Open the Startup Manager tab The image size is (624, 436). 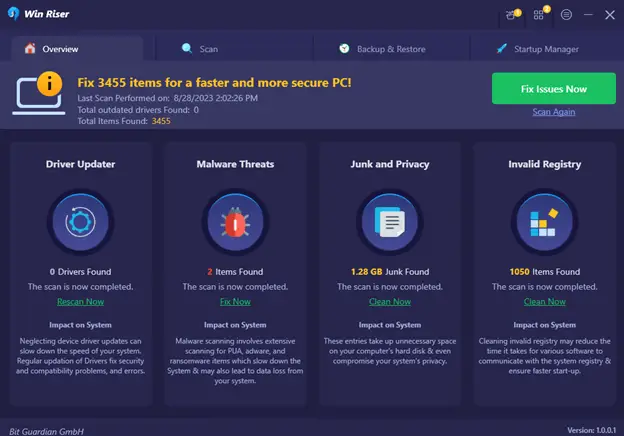(538, 49)
